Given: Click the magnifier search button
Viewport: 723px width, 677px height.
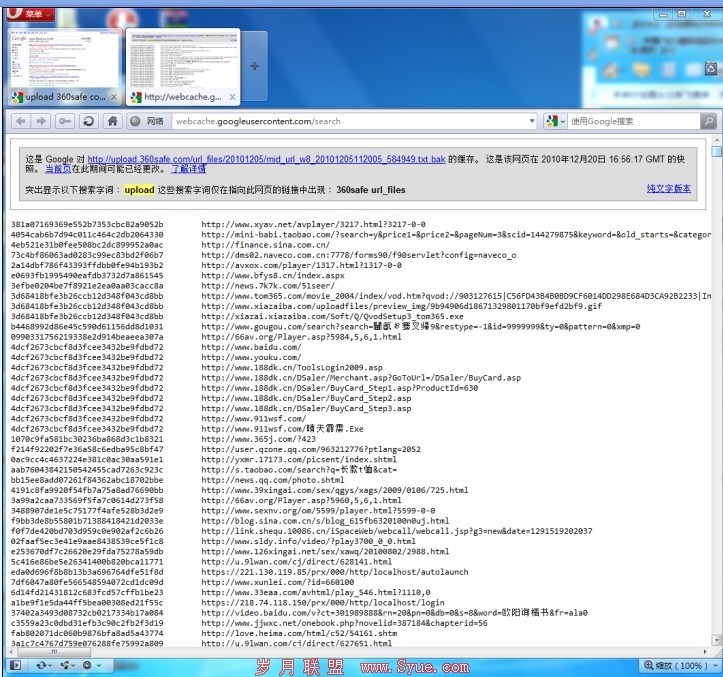Looking at the screenshot, I should (709, 121).
